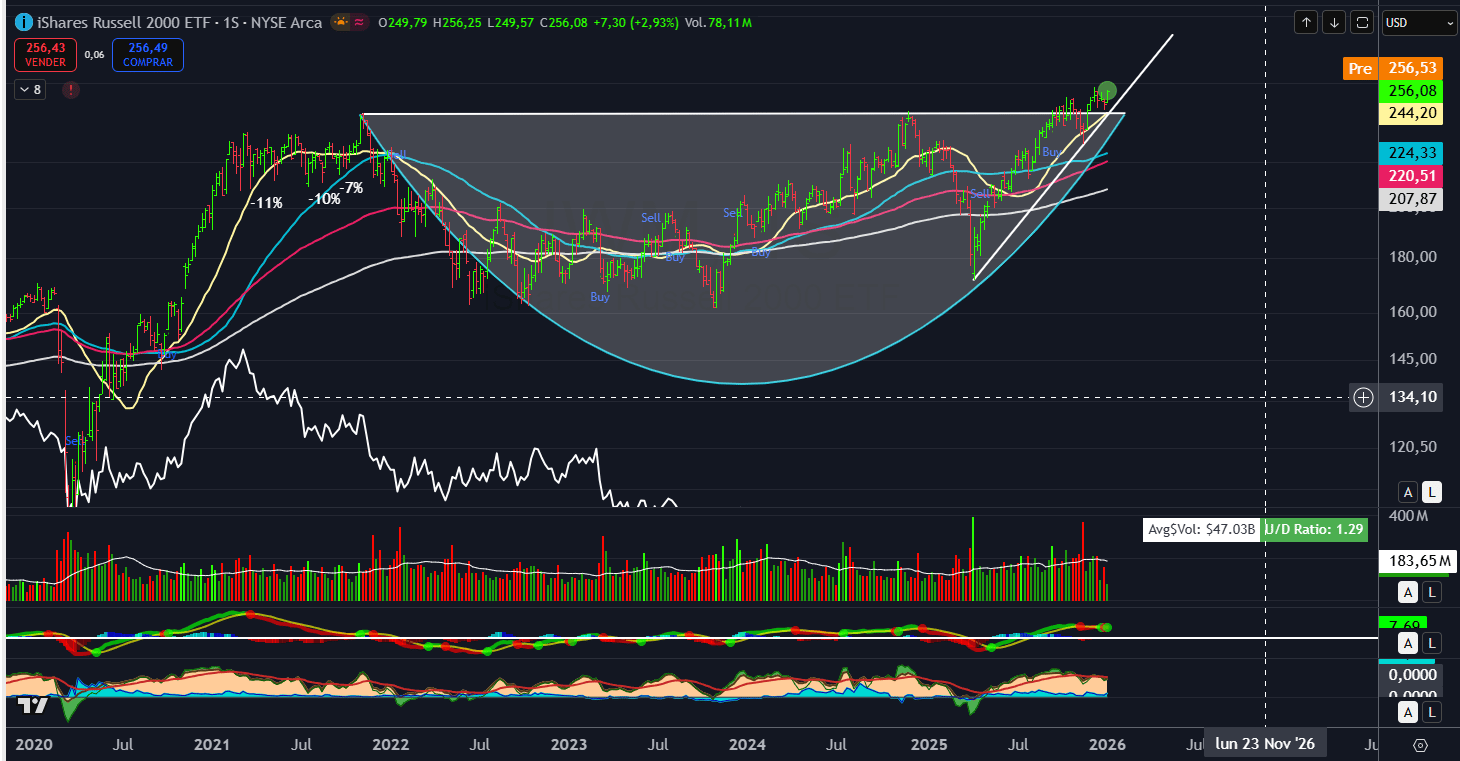Click the pink 220,51 moving average label
Screen dimensions: 1460x761
(x=1413, y=176)
